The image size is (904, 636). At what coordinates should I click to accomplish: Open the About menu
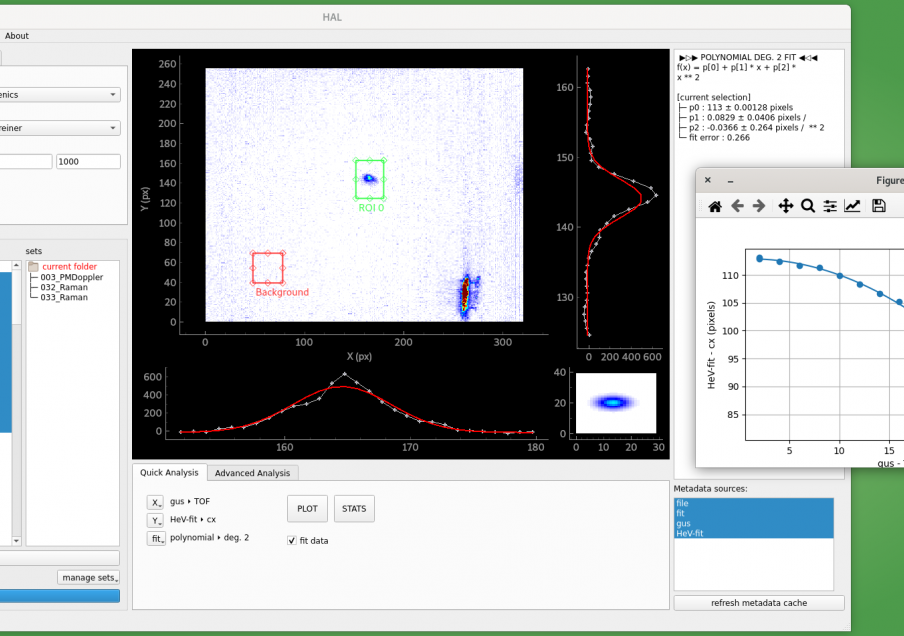17,36
